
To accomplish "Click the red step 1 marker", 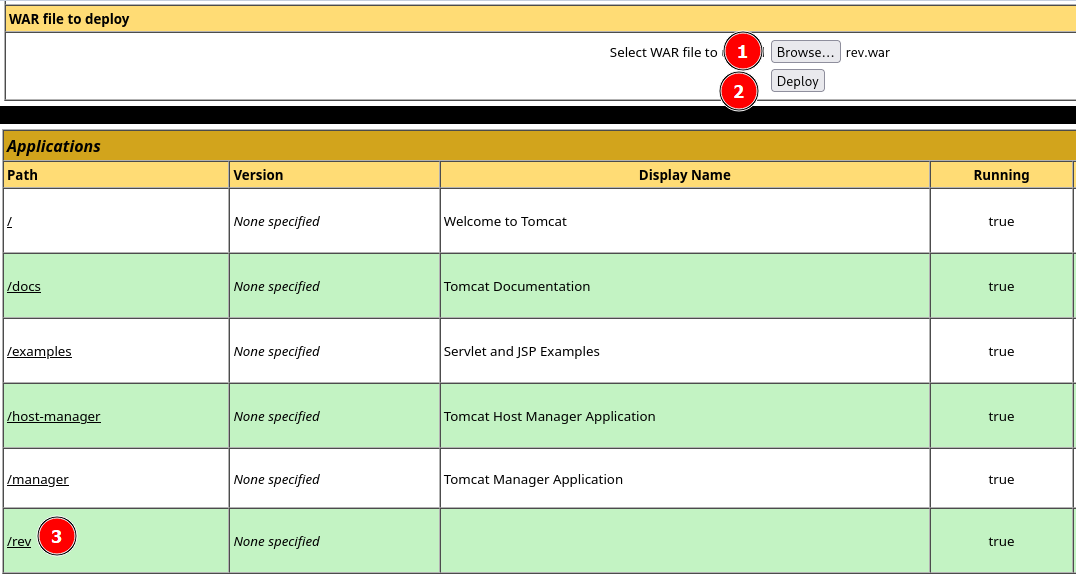I will [741, 52].
